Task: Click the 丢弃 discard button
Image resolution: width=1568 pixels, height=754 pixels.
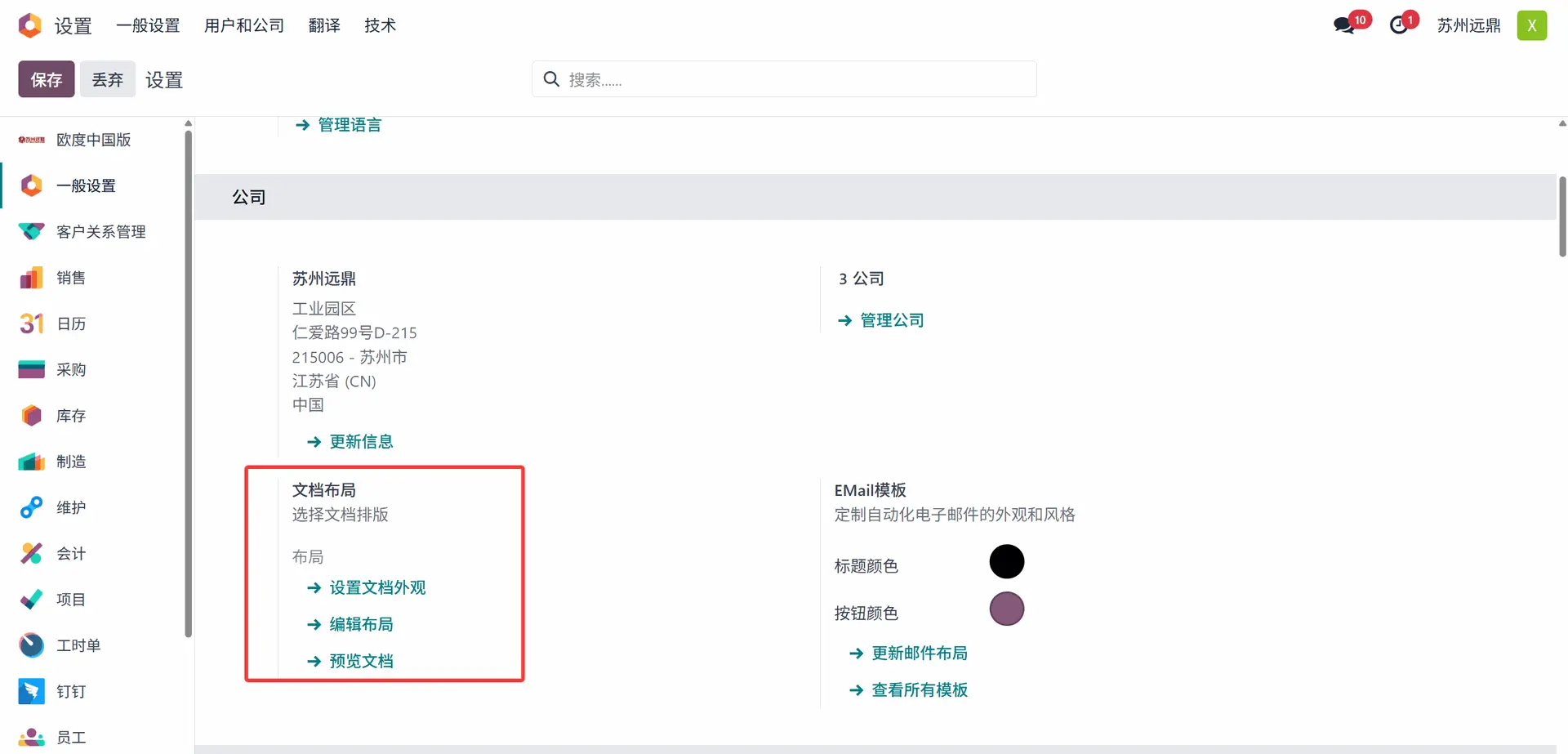Action: click(x=107, y=79)
